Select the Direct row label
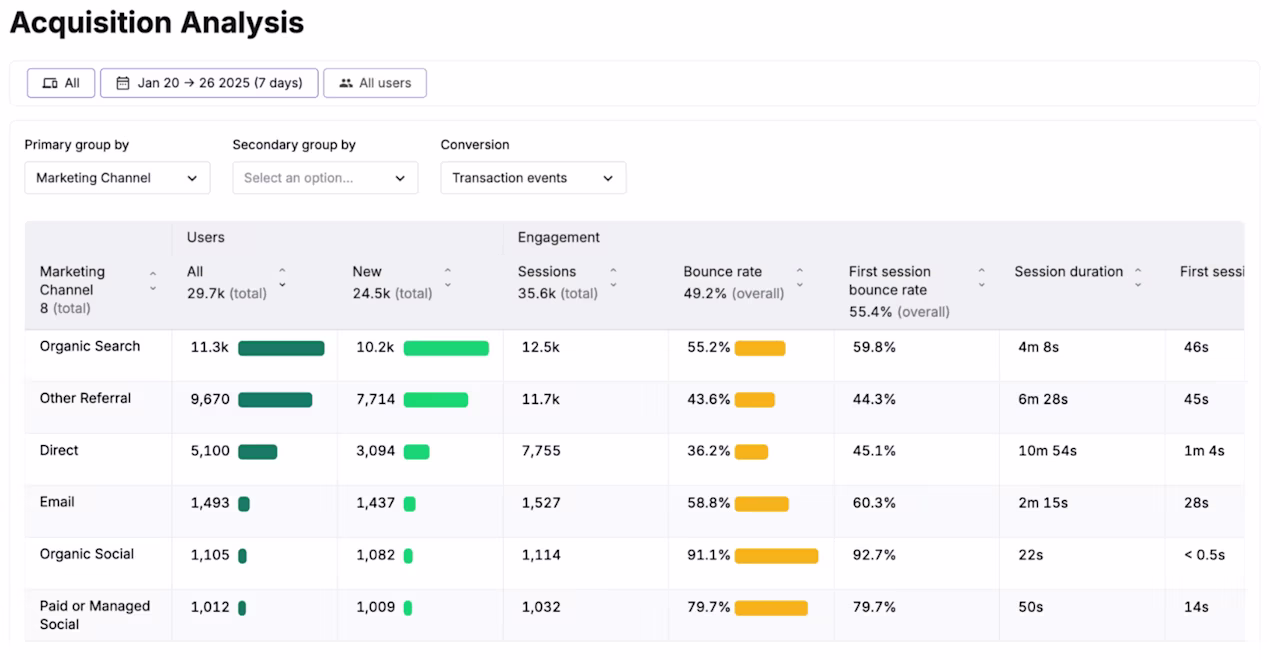The width and height of the screenshot is (1280, 660). click(x=59, y=450)
